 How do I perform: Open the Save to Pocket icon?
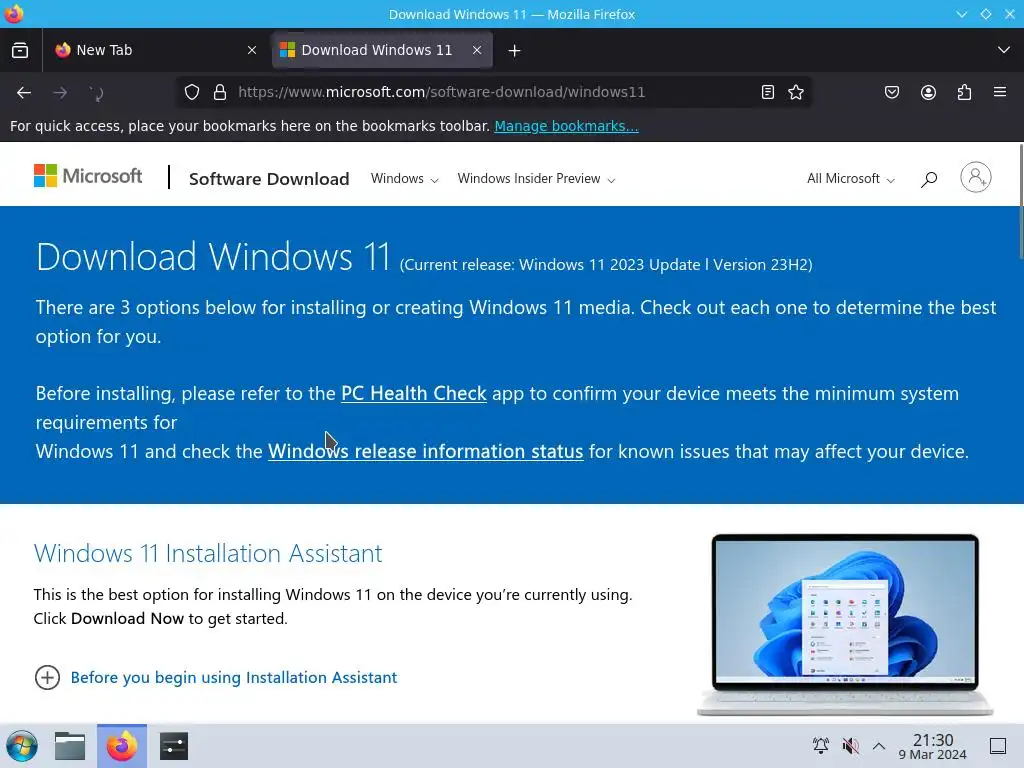[892, 92]
